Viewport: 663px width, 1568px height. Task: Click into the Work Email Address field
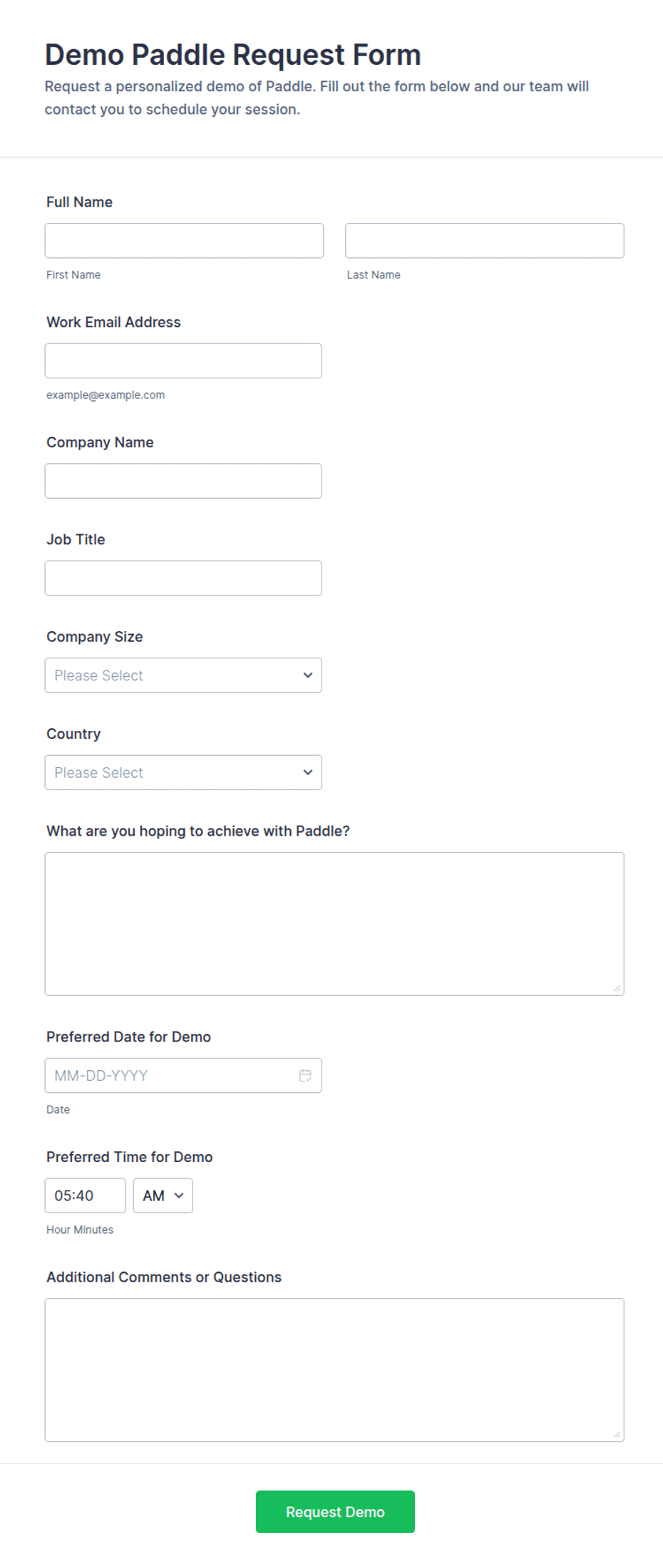(183, 360)
